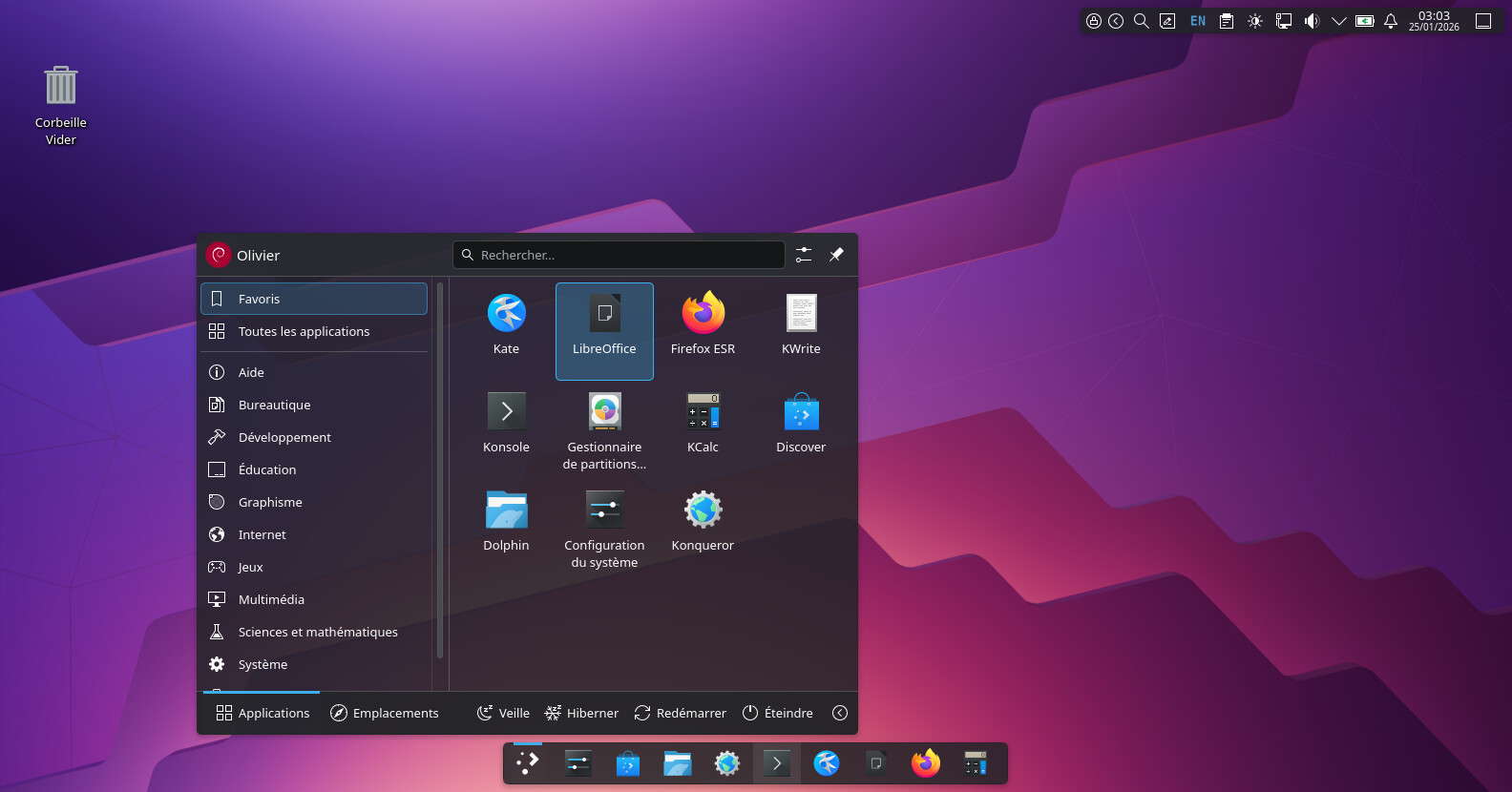Screen dimensions: 1512x792
Task: Select the Favoris category
Action: click(314, 299)
